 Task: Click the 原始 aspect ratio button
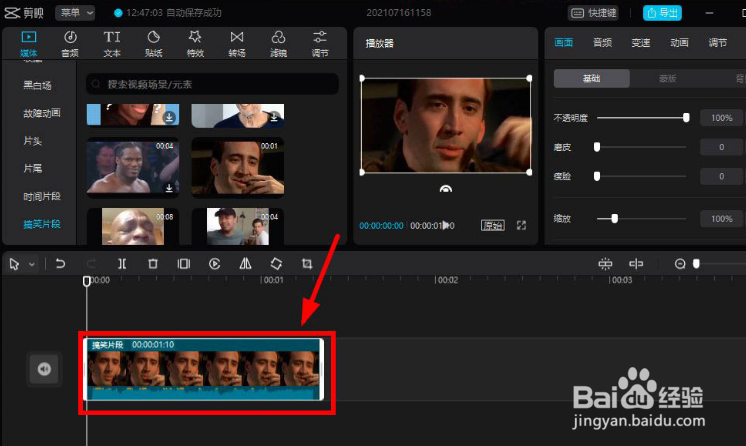492,225
